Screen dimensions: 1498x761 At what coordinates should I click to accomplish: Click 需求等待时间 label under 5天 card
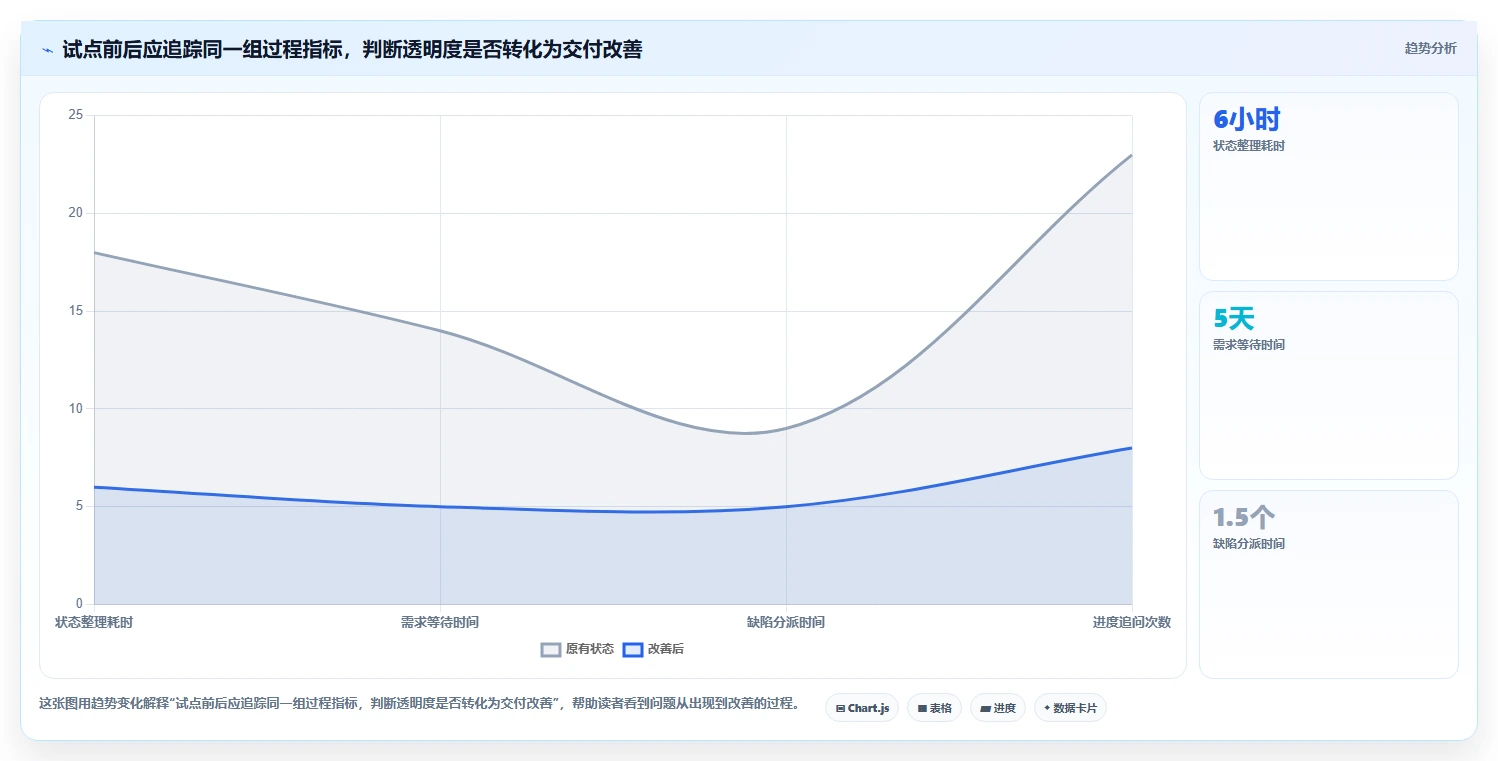1248,345
